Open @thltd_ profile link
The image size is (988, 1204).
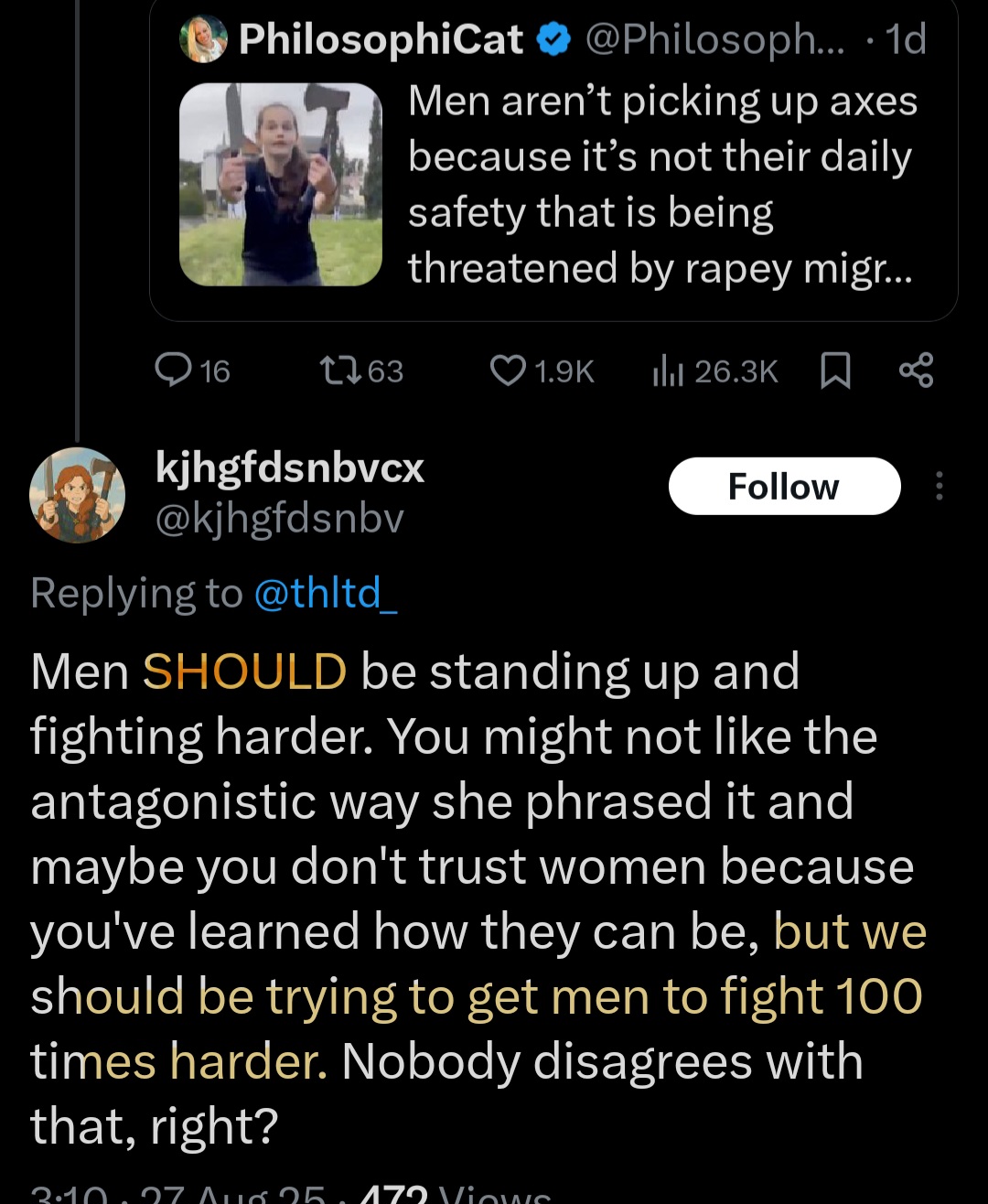pyautogui.click(x=325, y=593)
